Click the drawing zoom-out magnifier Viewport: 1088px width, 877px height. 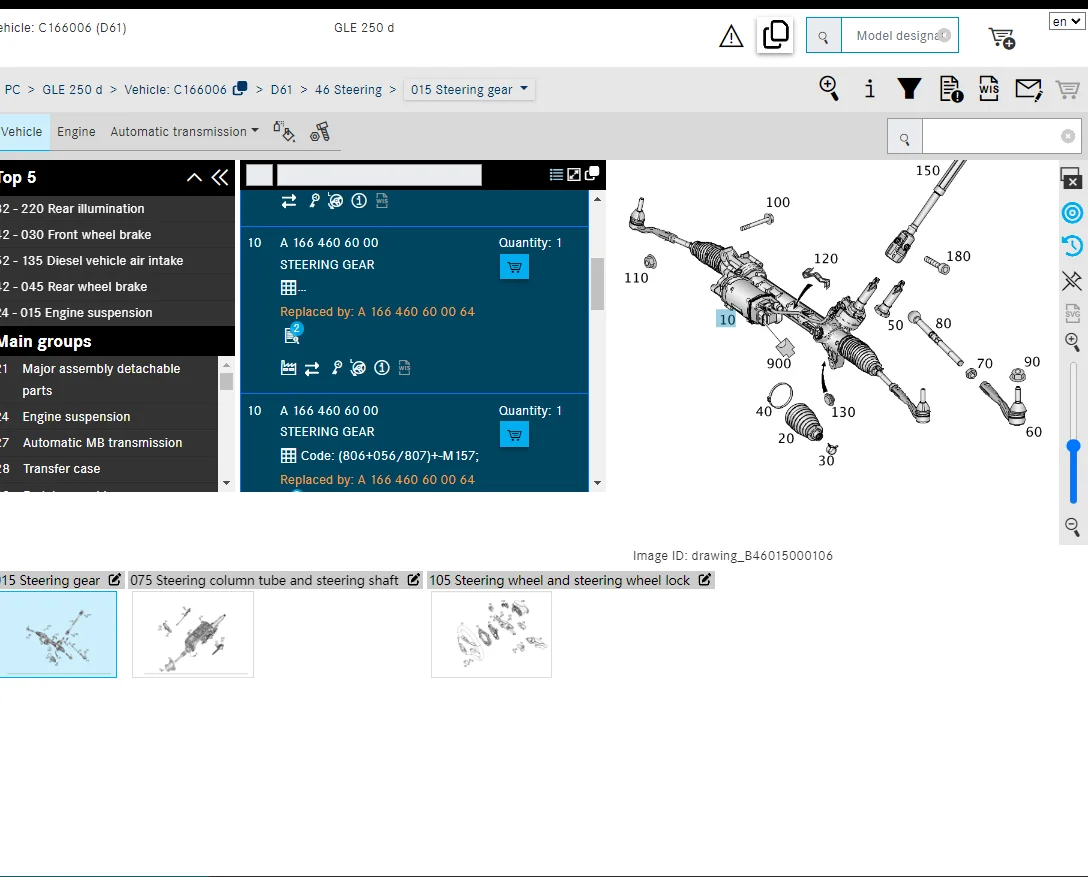(1072, 527)
